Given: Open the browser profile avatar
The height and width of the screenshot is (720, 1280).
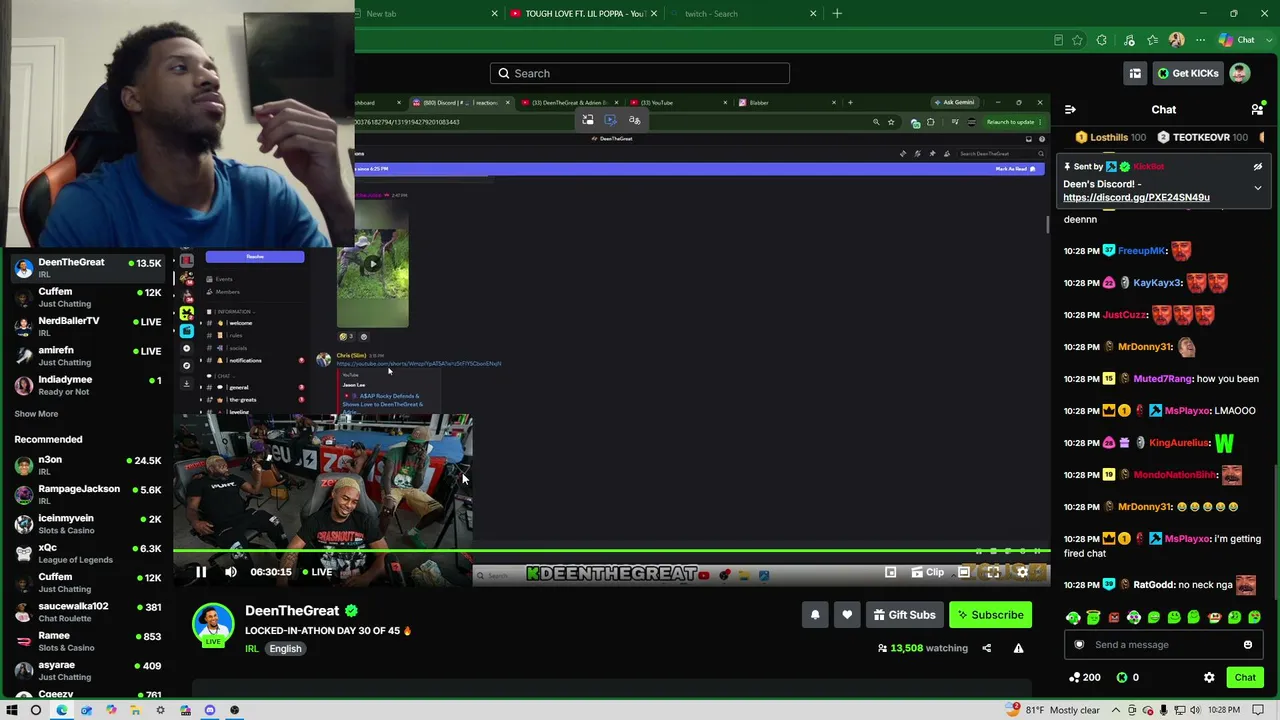Looking at the screenshot, I should [x=1176, y=40].
